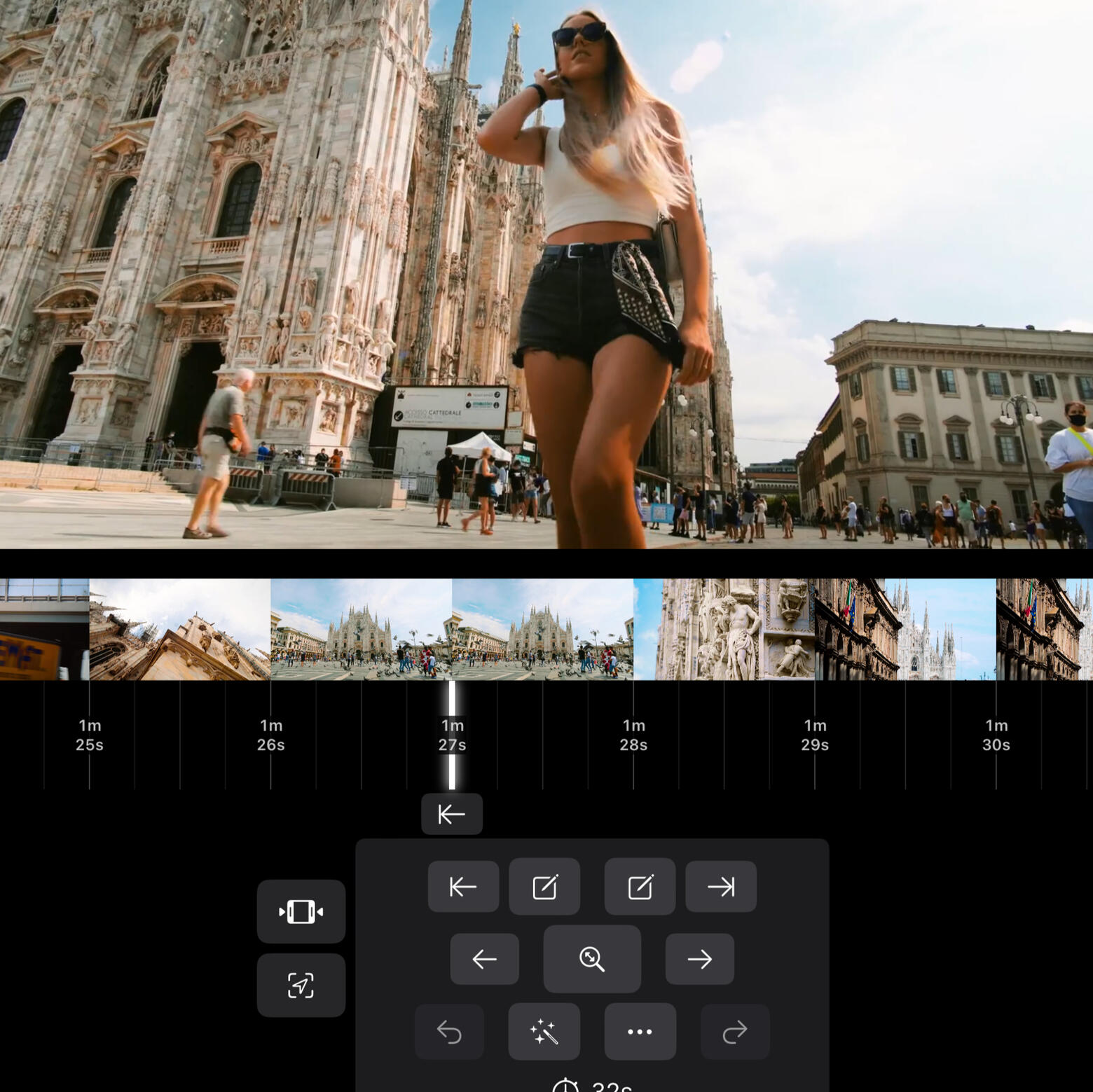The width and height of the screenshot is (1093, 1092).
Task: Open the magnifier zoom-to-fit tool
Action: coord(592,959)
